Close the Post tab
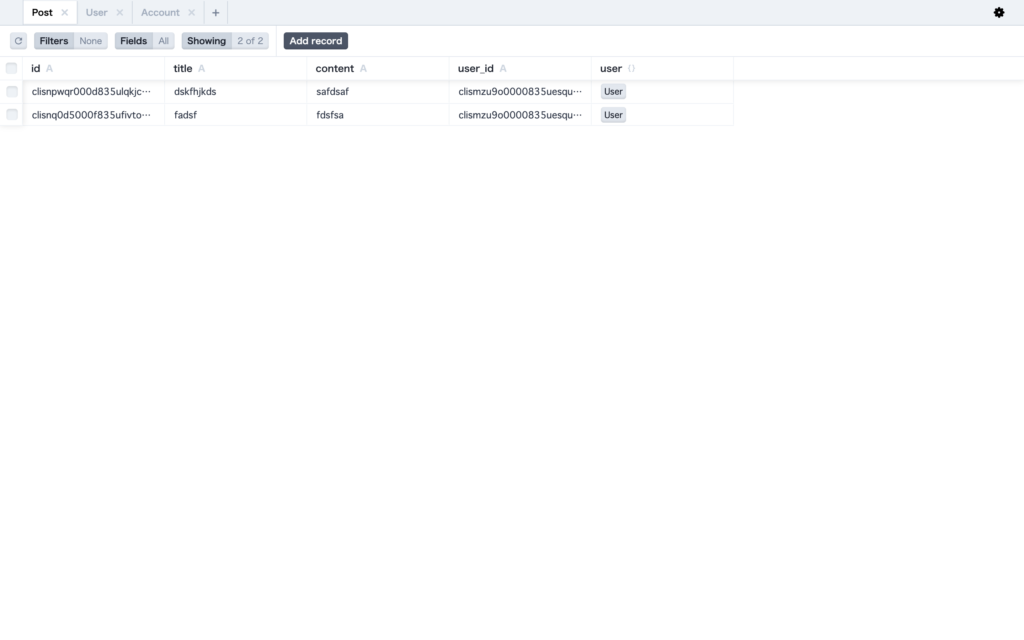The width and height of the screenshot is (1024, 640). click(x=65, y=13)
